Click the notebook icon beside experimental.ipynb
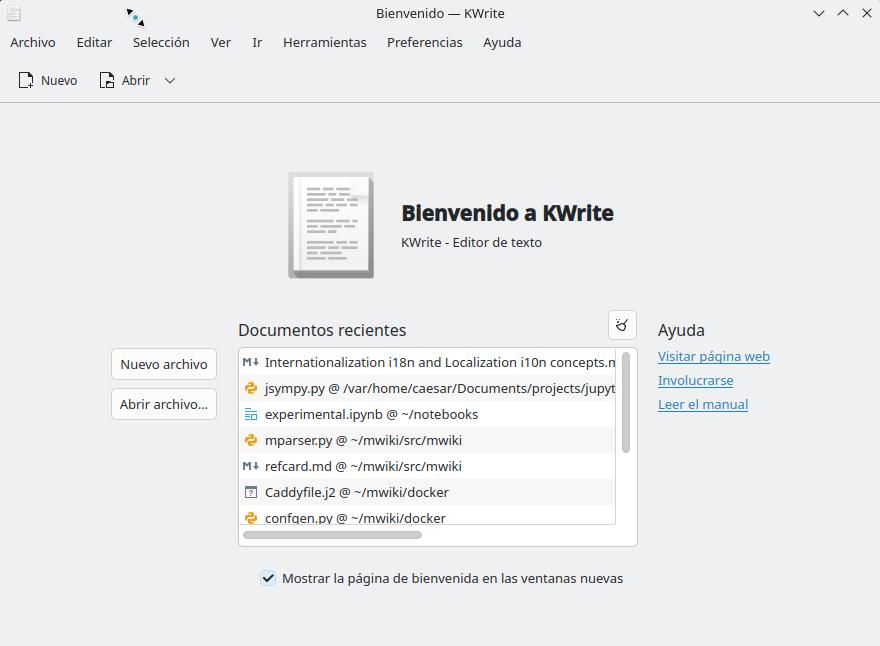The image size is (880, 646). pos(251,414)
